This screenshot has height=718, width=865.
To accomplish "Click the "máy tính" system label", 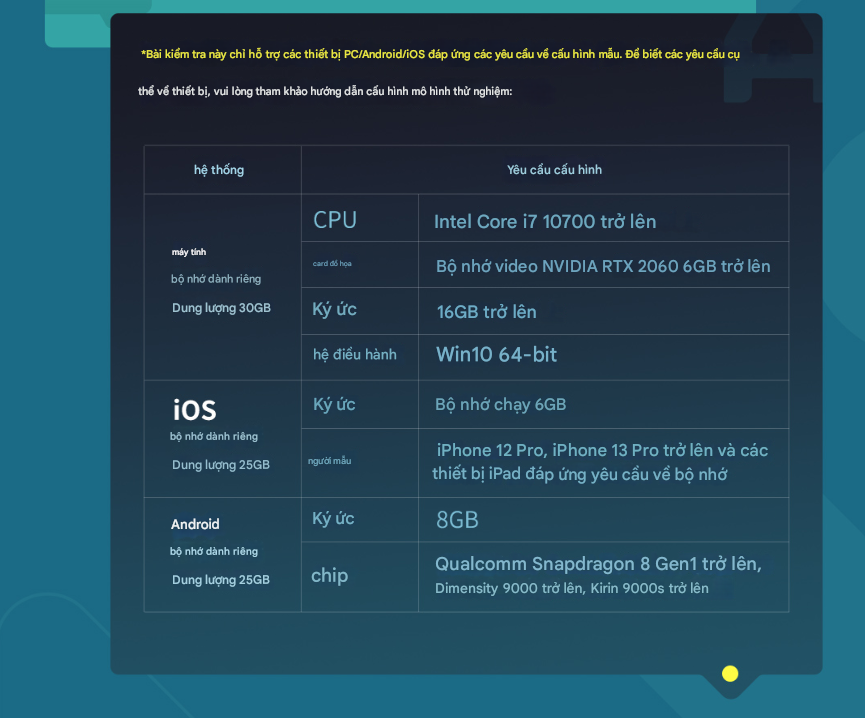I will click(x=189, y=252).
